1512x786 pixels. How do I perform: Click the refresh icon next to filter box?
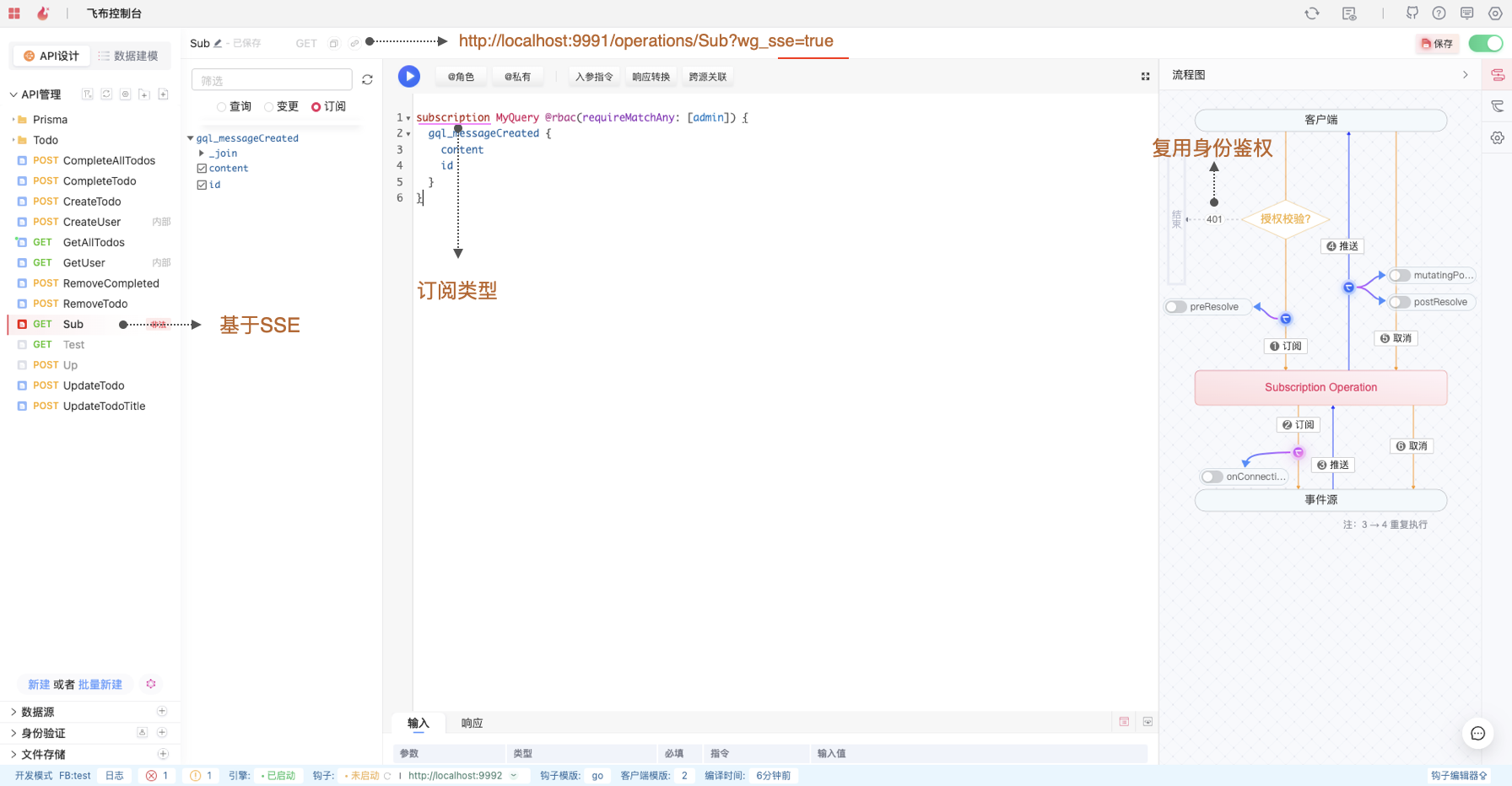pyautogui.click(x=367, y=80)
